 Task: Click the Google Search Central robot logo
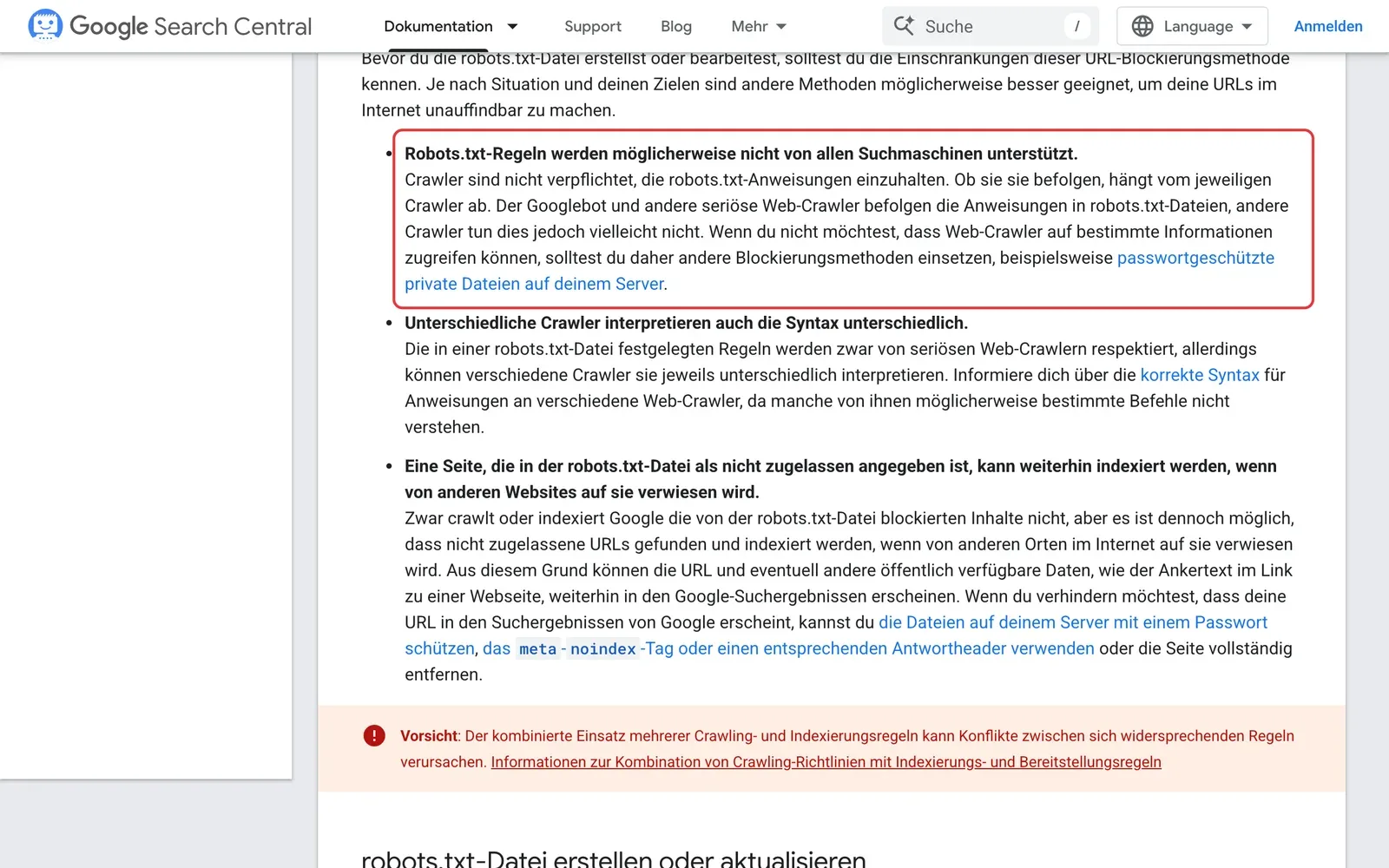45,25
